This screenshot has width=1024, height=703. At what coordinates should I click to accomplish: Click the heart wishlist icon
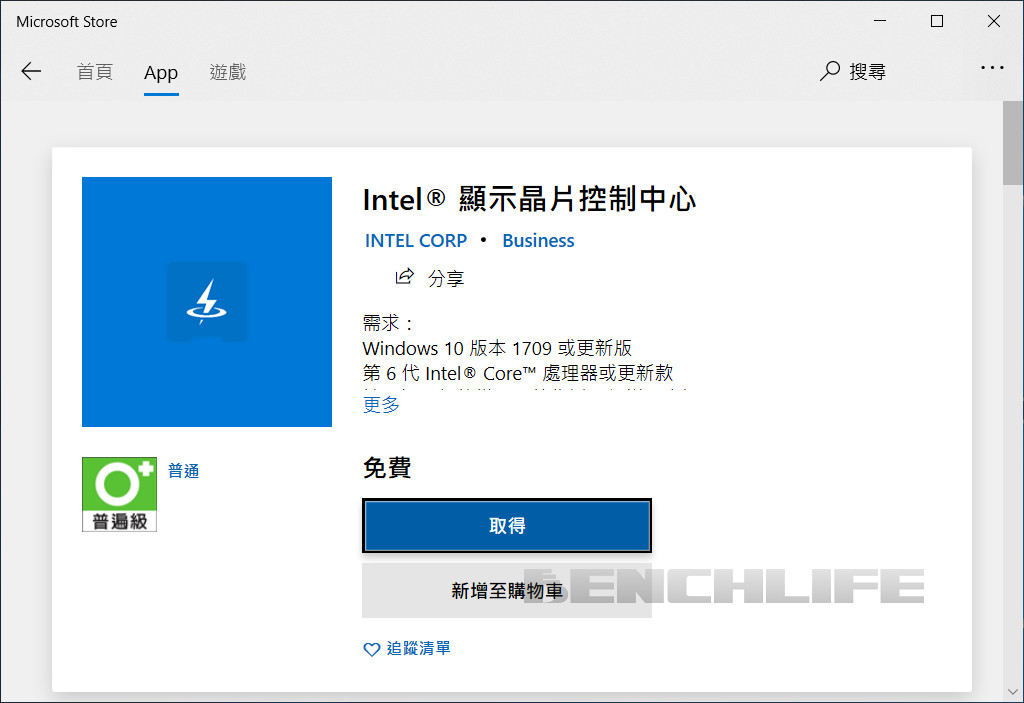tap(372, 649)
